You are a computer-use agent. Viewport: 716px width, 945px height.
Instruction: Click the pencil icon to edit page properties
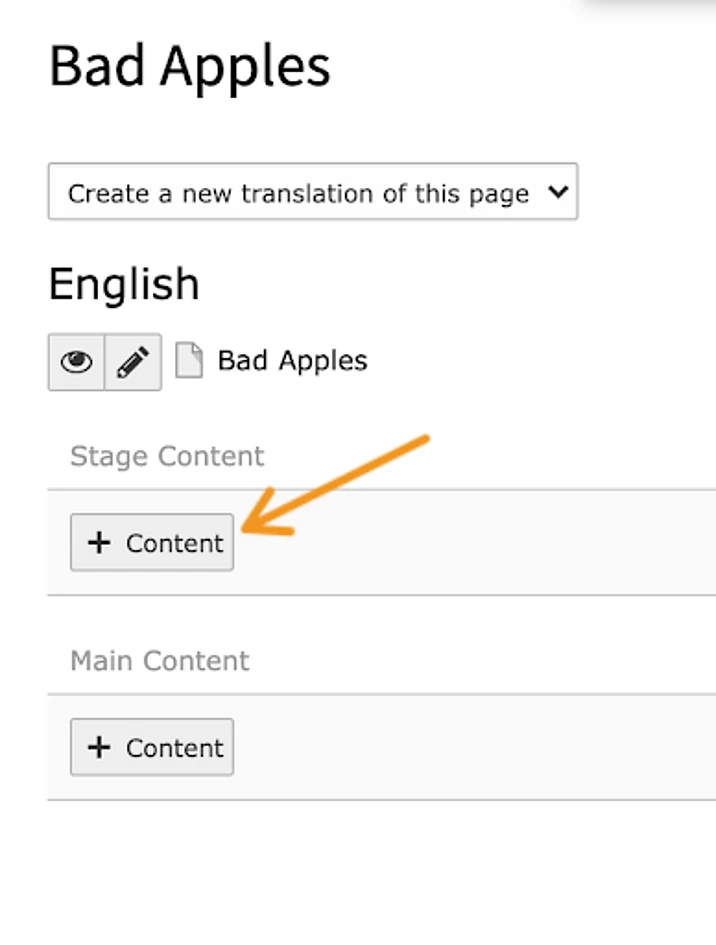point(133,362)
